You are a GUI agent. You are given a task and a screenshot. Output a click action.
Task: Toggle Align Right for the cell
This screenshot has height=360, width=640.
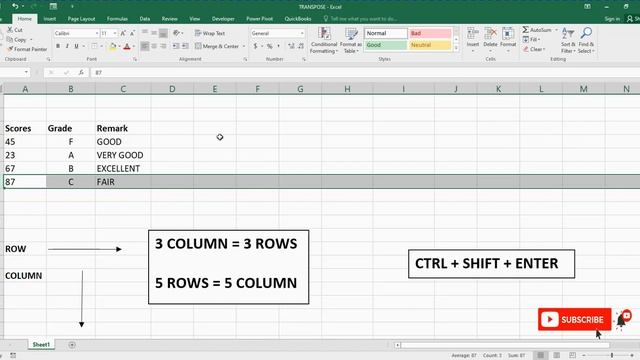click(x=163, y=46)
